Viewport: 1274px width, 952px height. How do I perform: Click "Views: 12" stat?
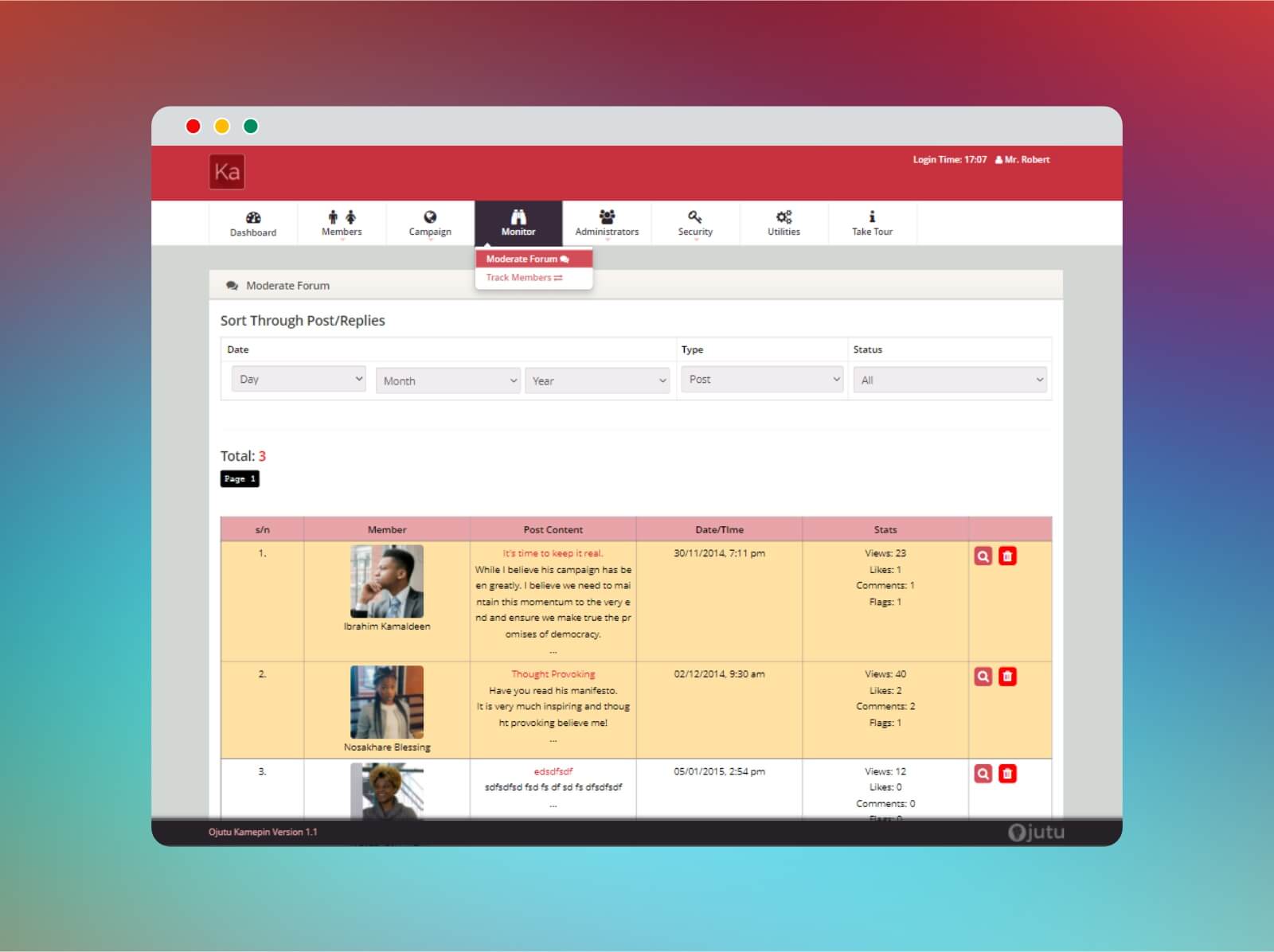[885, 771]
